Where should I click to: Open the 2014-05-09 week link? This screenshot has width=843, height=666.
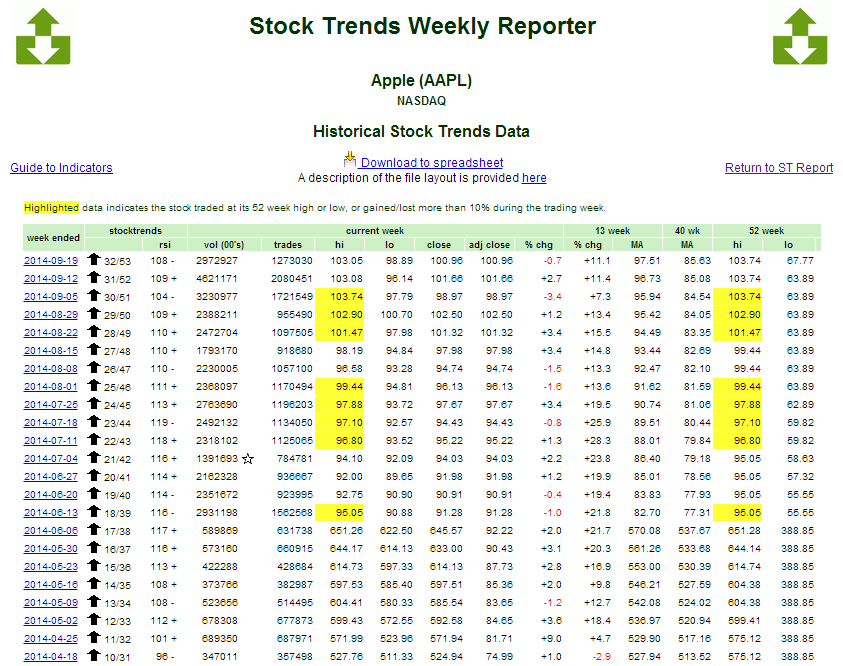[x=51, y=603]
